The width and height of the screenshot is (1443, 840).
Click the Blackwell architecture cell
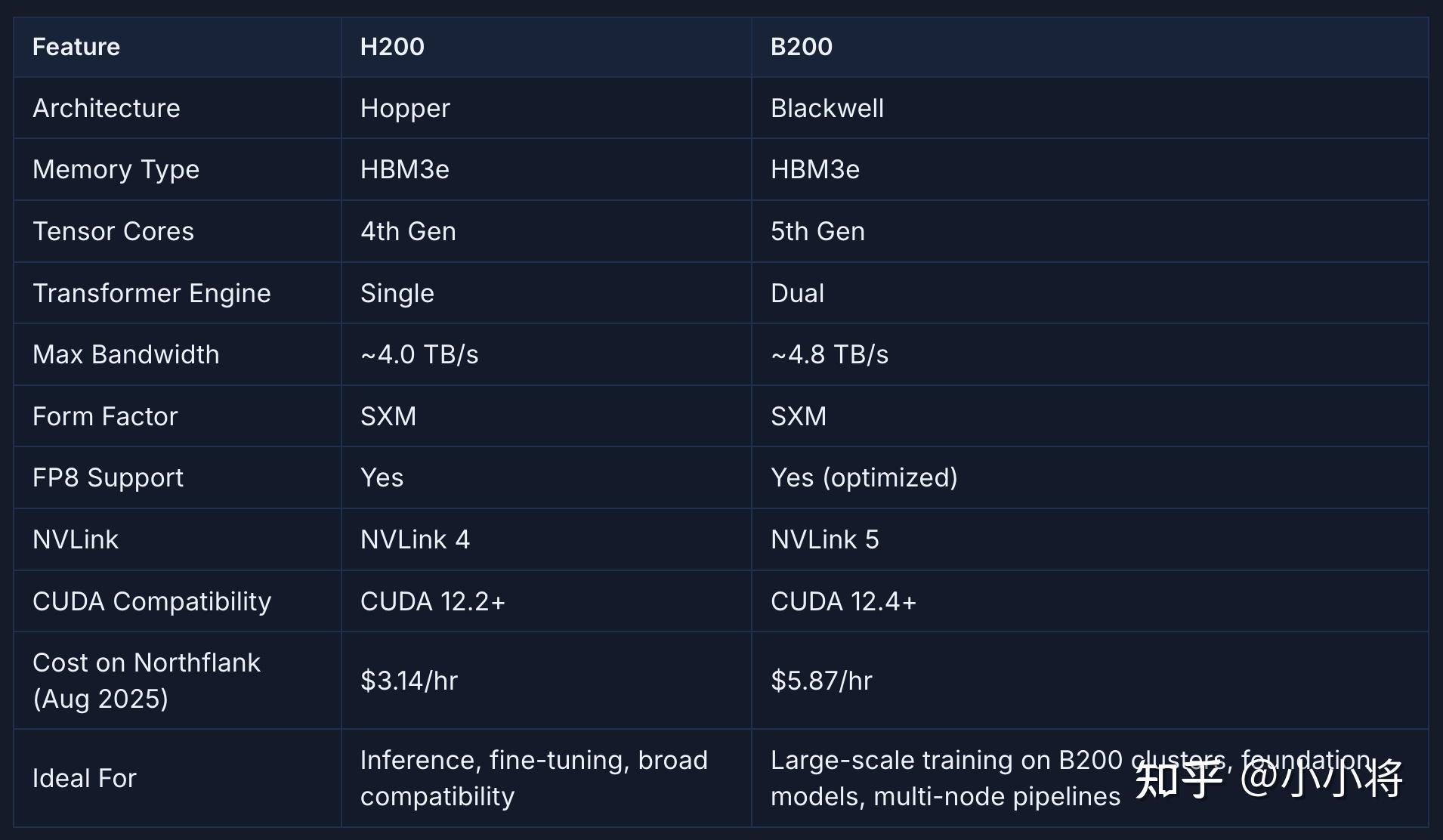pos(827,108)
